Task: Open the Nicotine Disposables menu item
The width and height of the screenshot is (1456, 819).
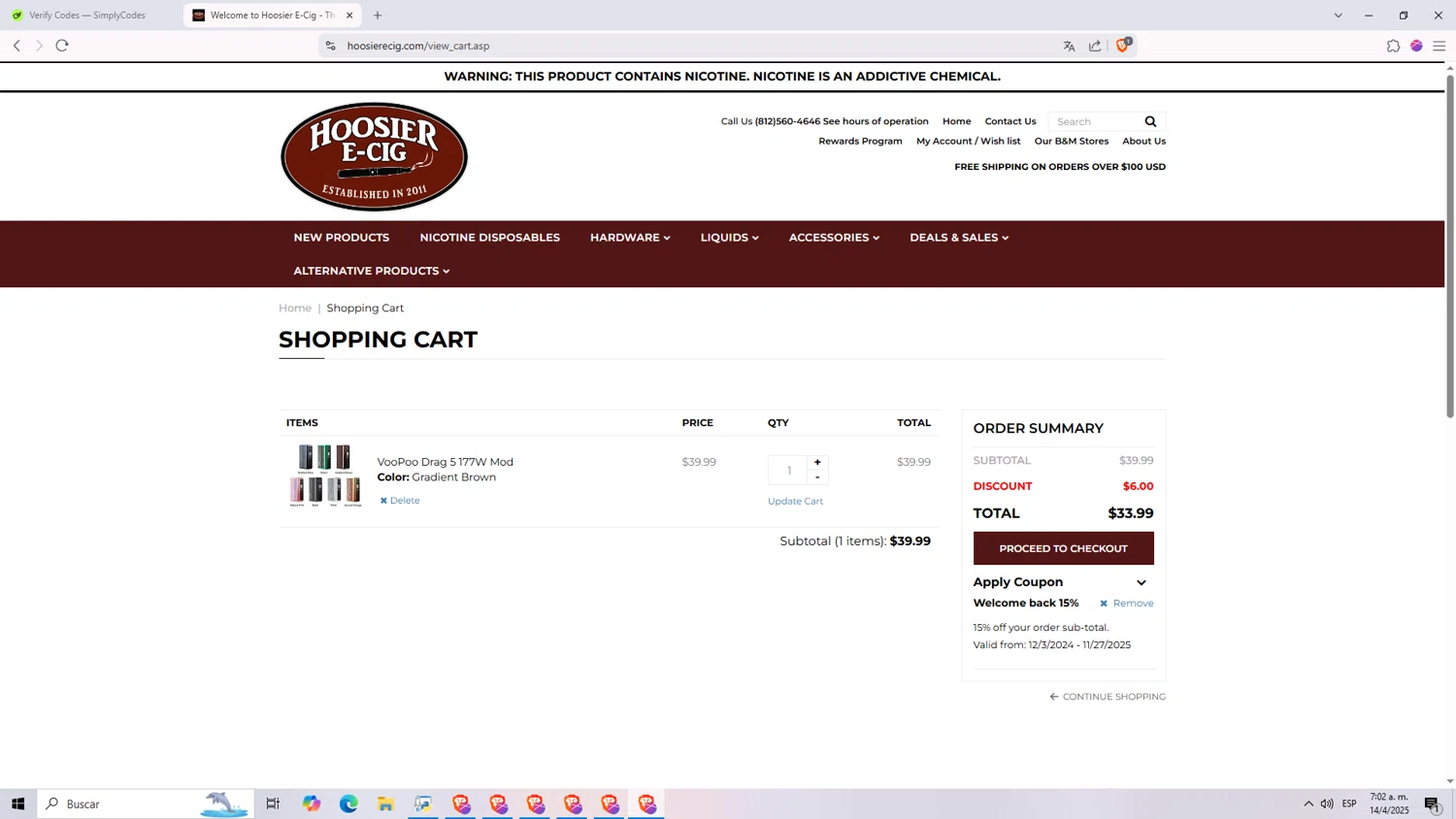Action: coord(489,238)
